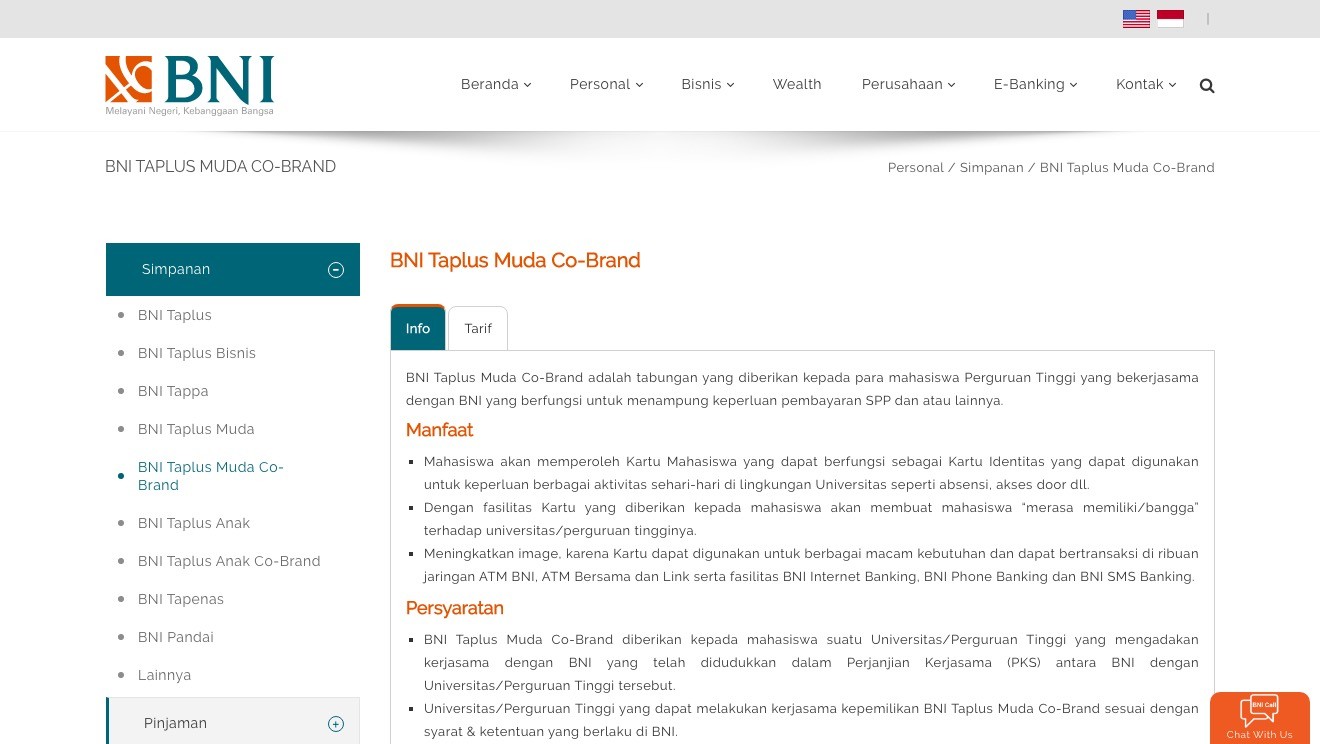This screenshot has height=744, width=1320.
Task: Click BNI Taplus Muda Co-Brand sidebar link
Action: coord(211,476)
